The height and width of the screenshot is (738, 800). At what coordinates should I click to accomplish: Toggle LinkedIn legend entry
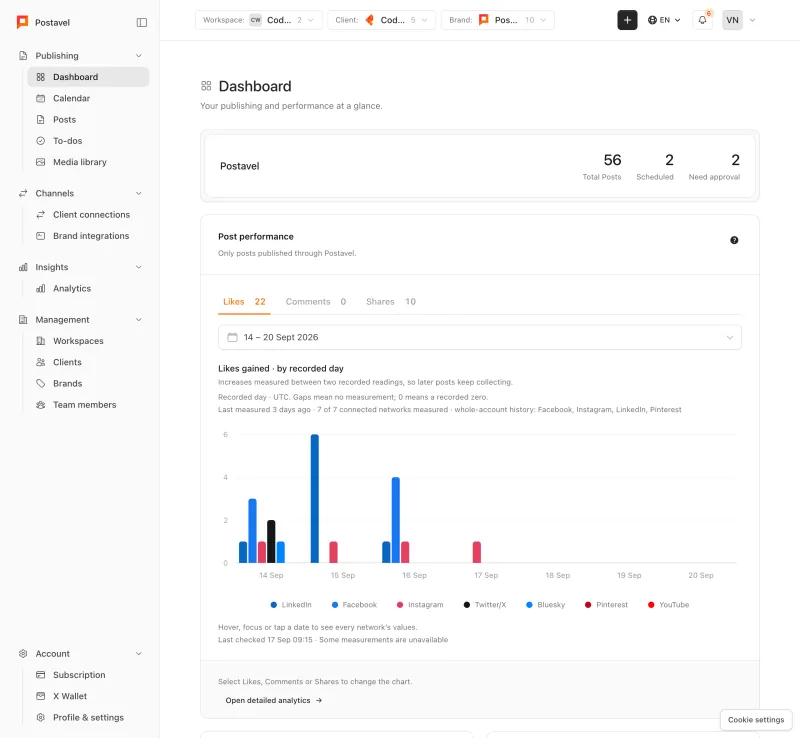tap(291, 605)
